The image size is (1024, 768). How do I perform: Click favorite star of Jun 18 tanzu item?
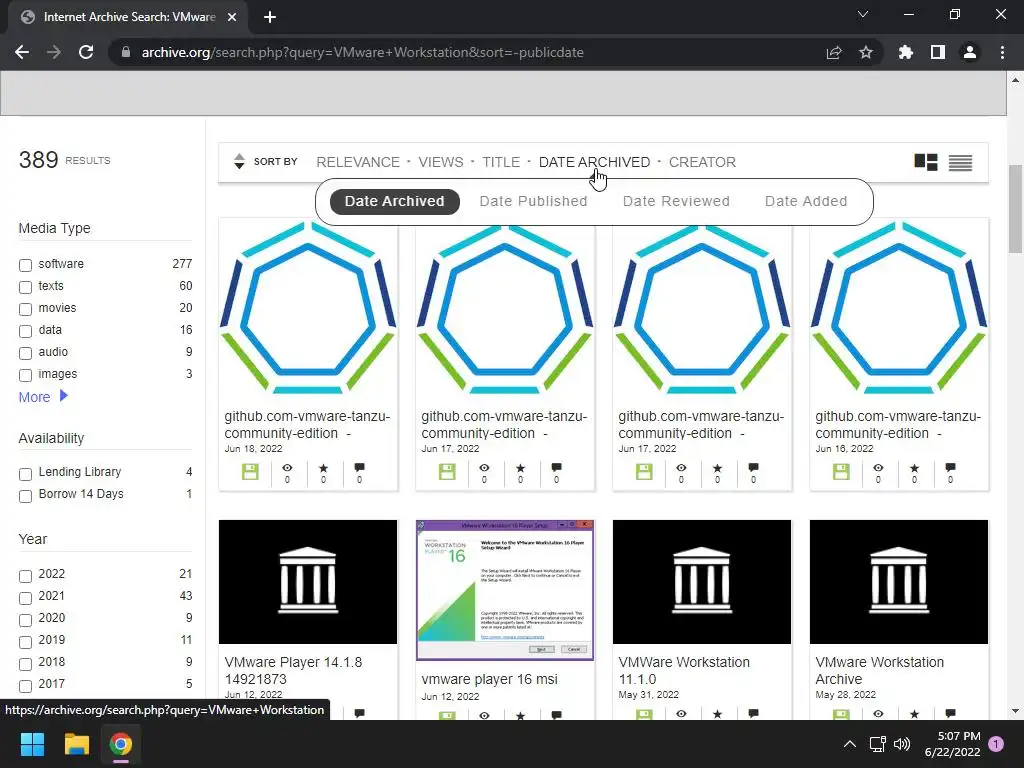(x=323, y=468)
